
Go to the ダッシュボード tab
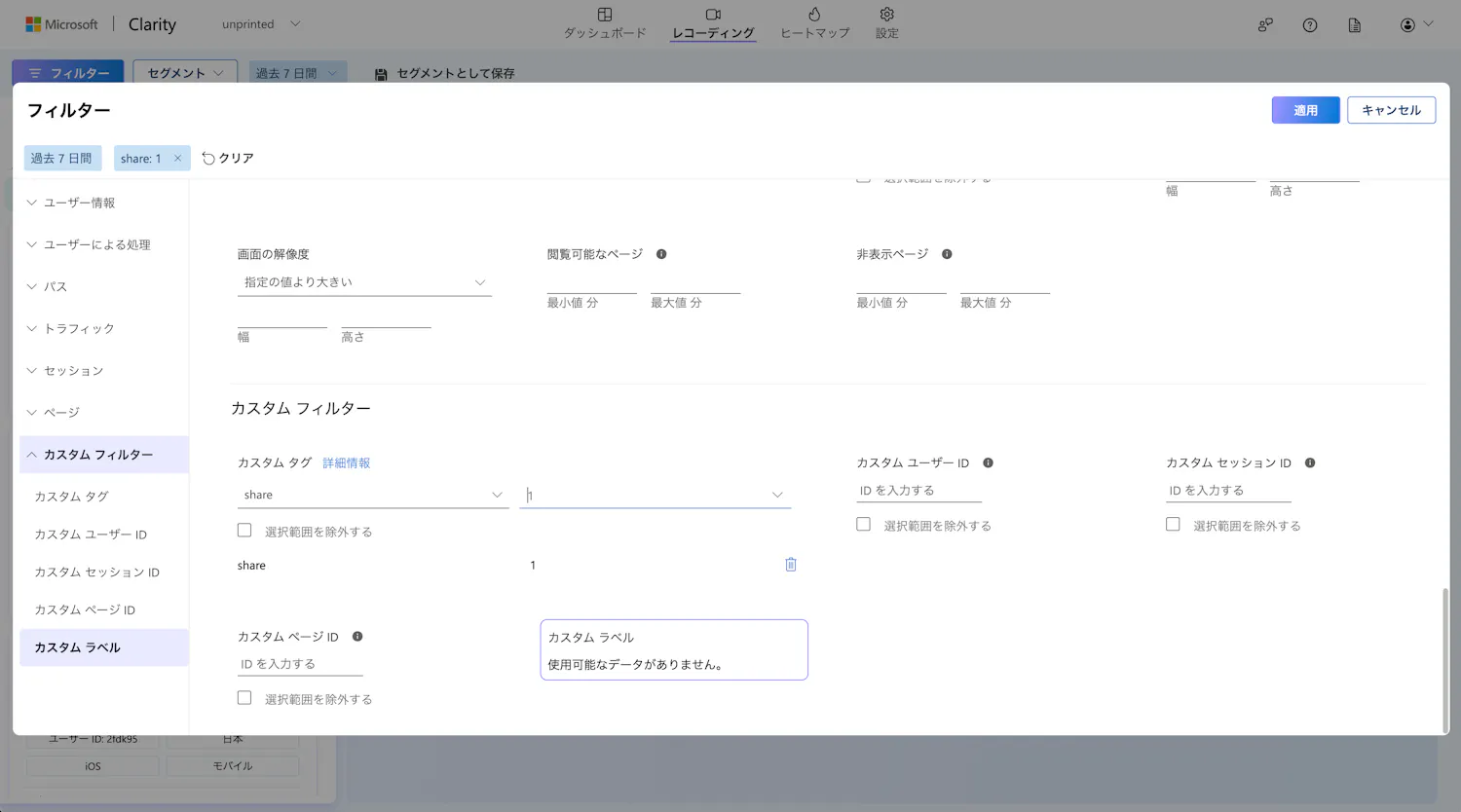[605, 23]
